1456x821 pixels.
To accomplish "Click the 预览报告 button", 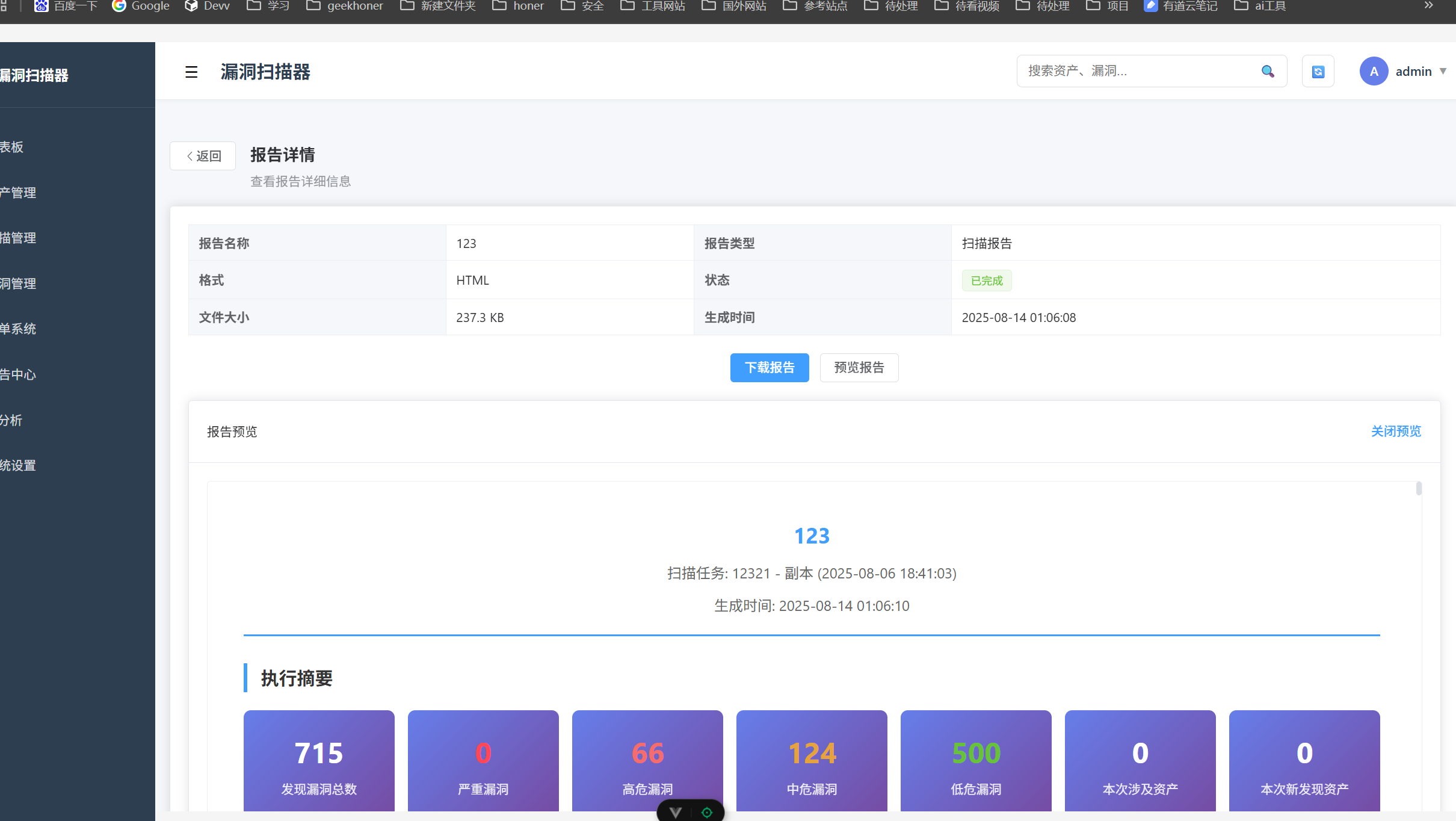I will 859,368.
